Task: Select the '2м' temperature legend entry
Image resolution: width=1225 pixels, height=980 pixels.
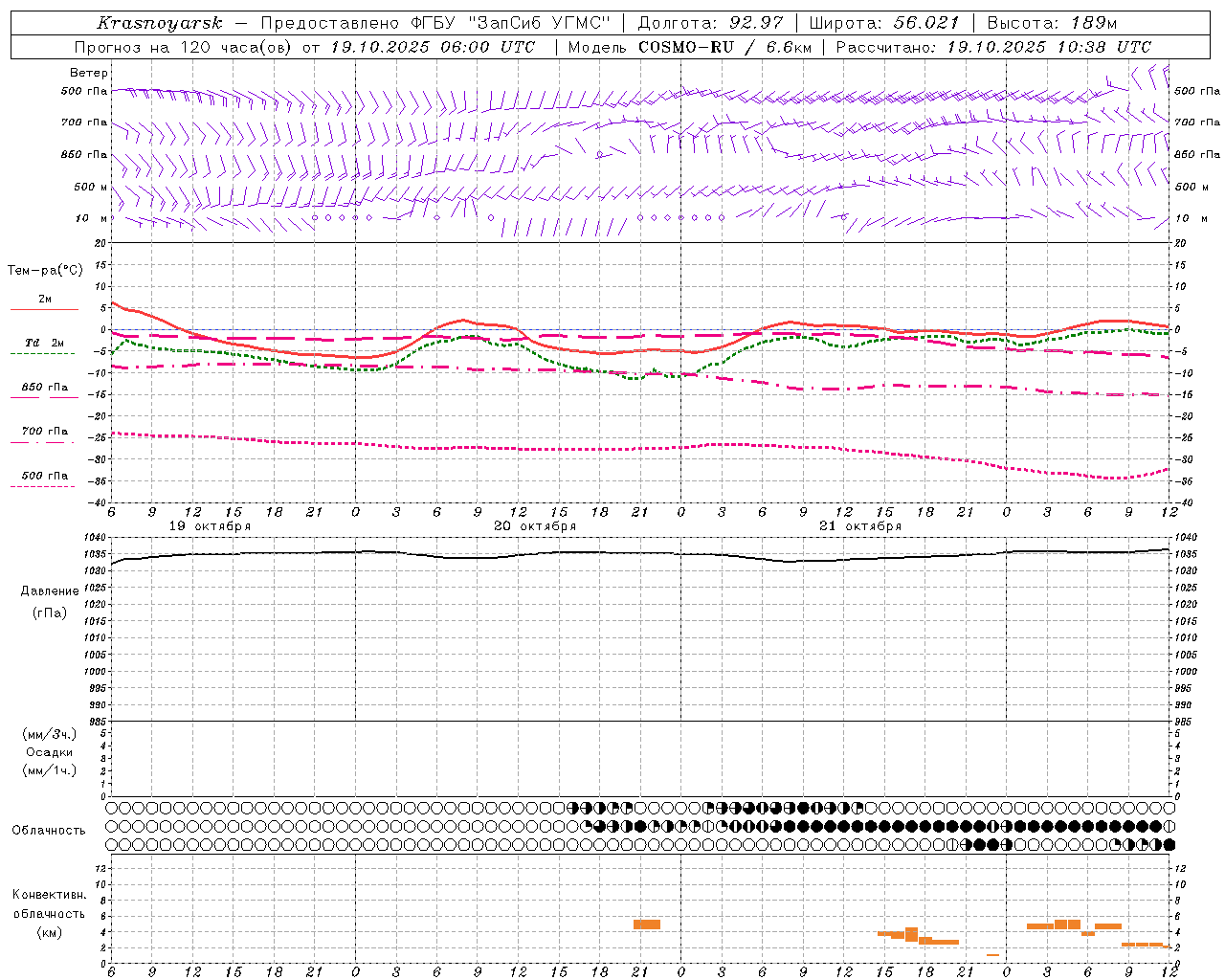Action: click(45, 300)
